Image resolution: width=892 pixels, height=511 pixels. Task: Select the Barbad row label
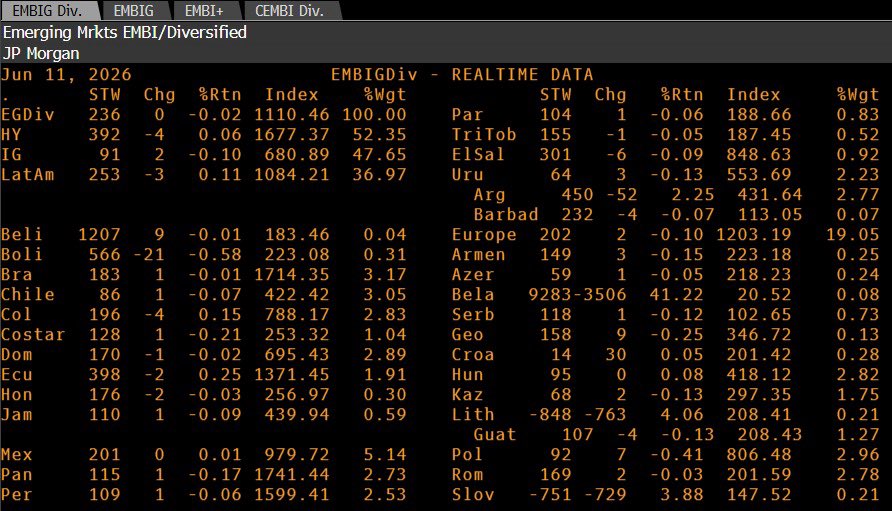(x=506, y=215)
